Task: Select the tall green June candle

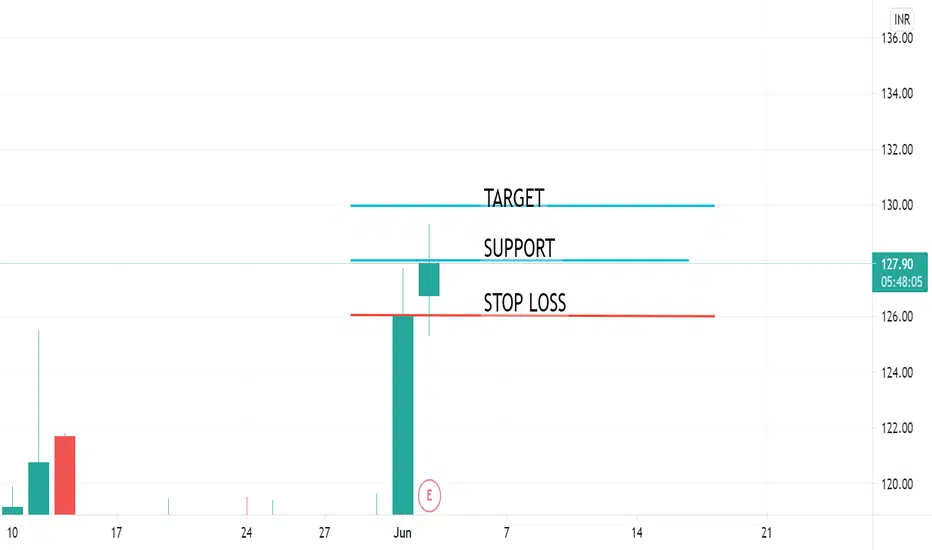Action: 403,414
